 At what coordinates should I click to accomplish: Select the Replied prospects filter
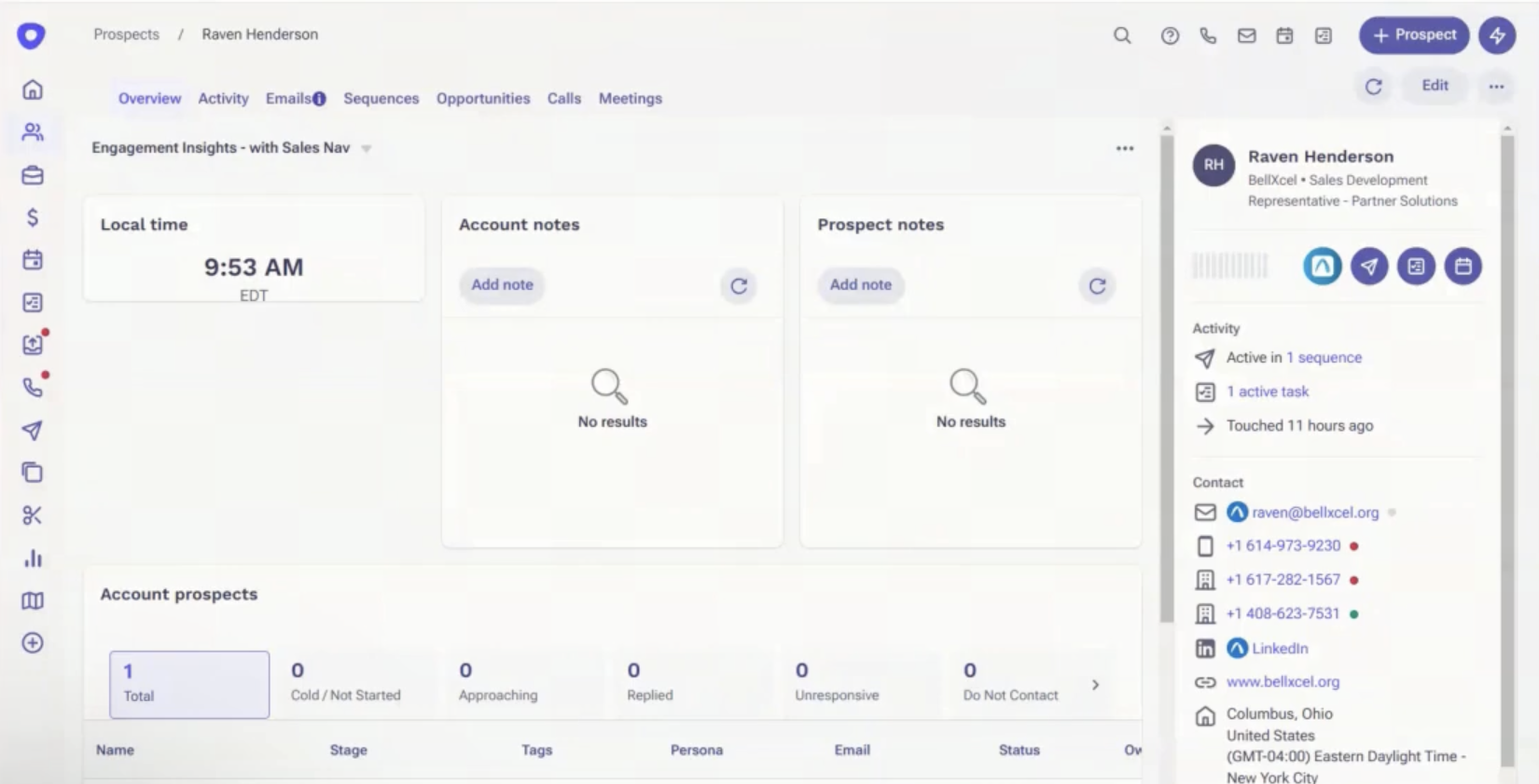point(650,682)
